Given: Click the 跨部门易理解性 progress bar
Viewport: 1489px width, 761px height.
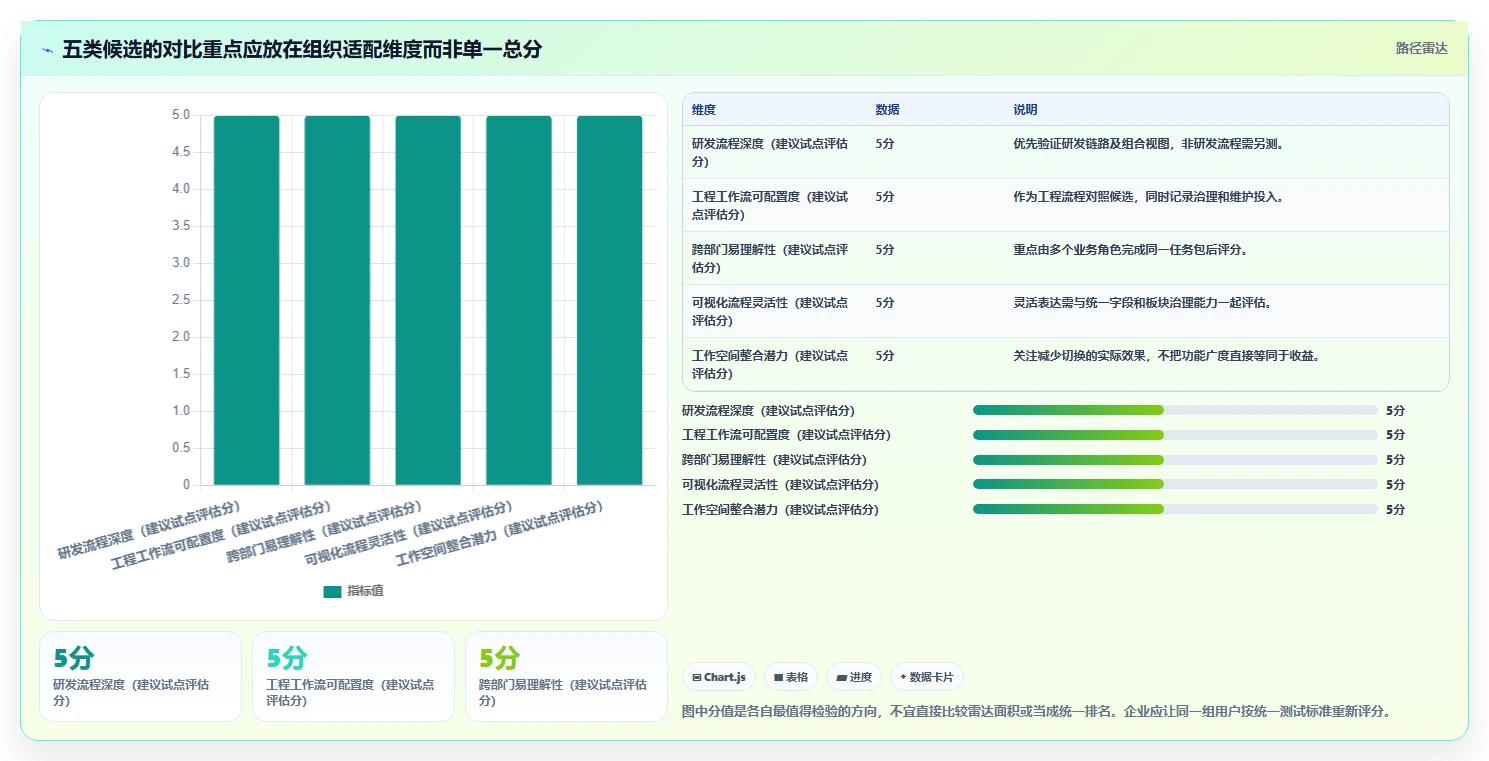Looking at the screenshot, I should click(1175, 460).
